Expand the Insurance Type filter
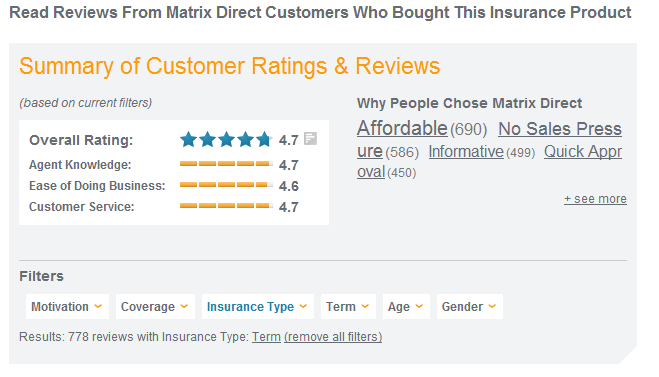 (258, 307)
